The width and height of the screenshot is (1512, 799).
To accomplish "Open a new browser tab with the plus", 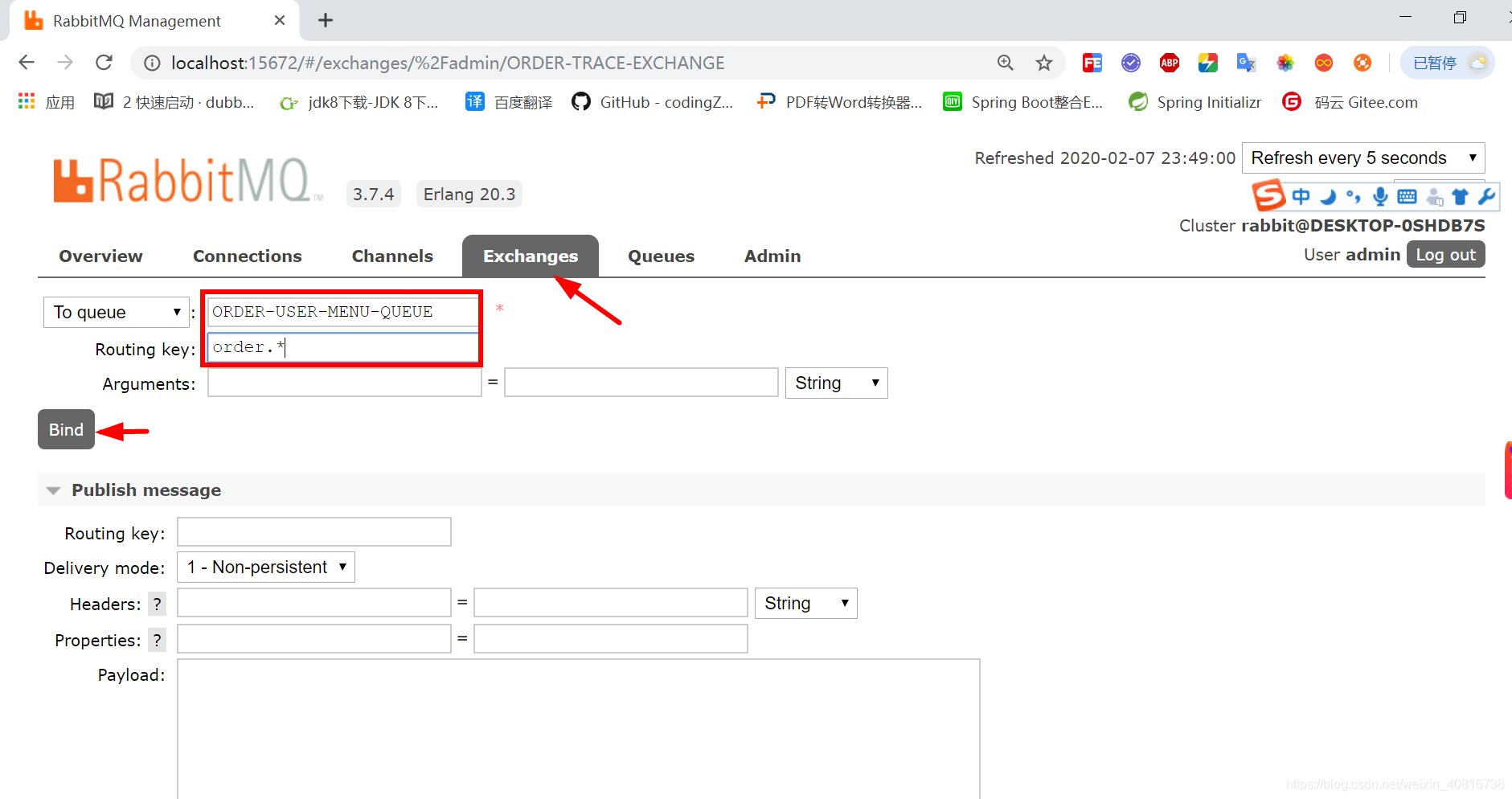I will point(326,20).
